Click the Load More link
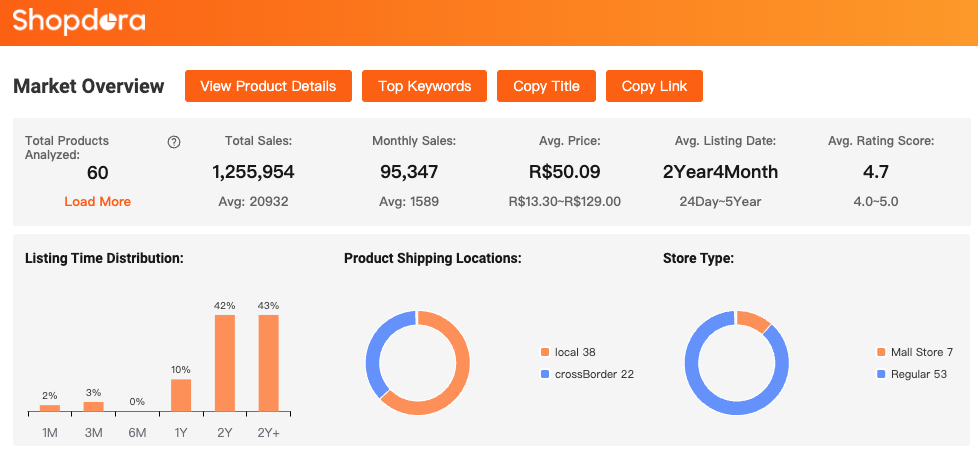Screen dimensions: 978x455 (x=97, y=201)
